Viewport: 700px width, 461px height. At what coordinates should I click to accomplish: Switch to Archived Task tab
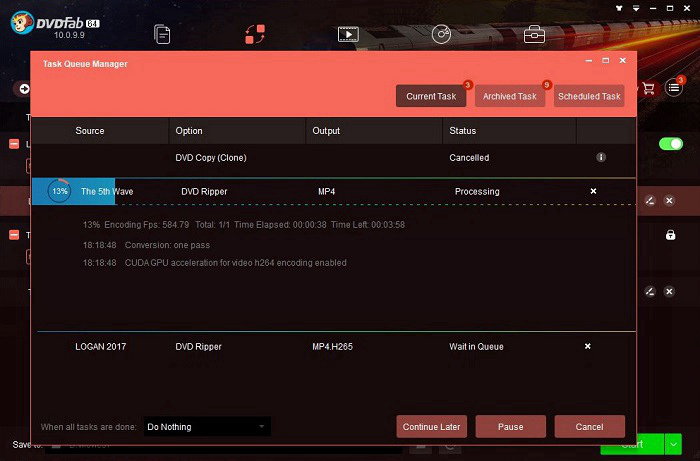(x=510, y=96)
